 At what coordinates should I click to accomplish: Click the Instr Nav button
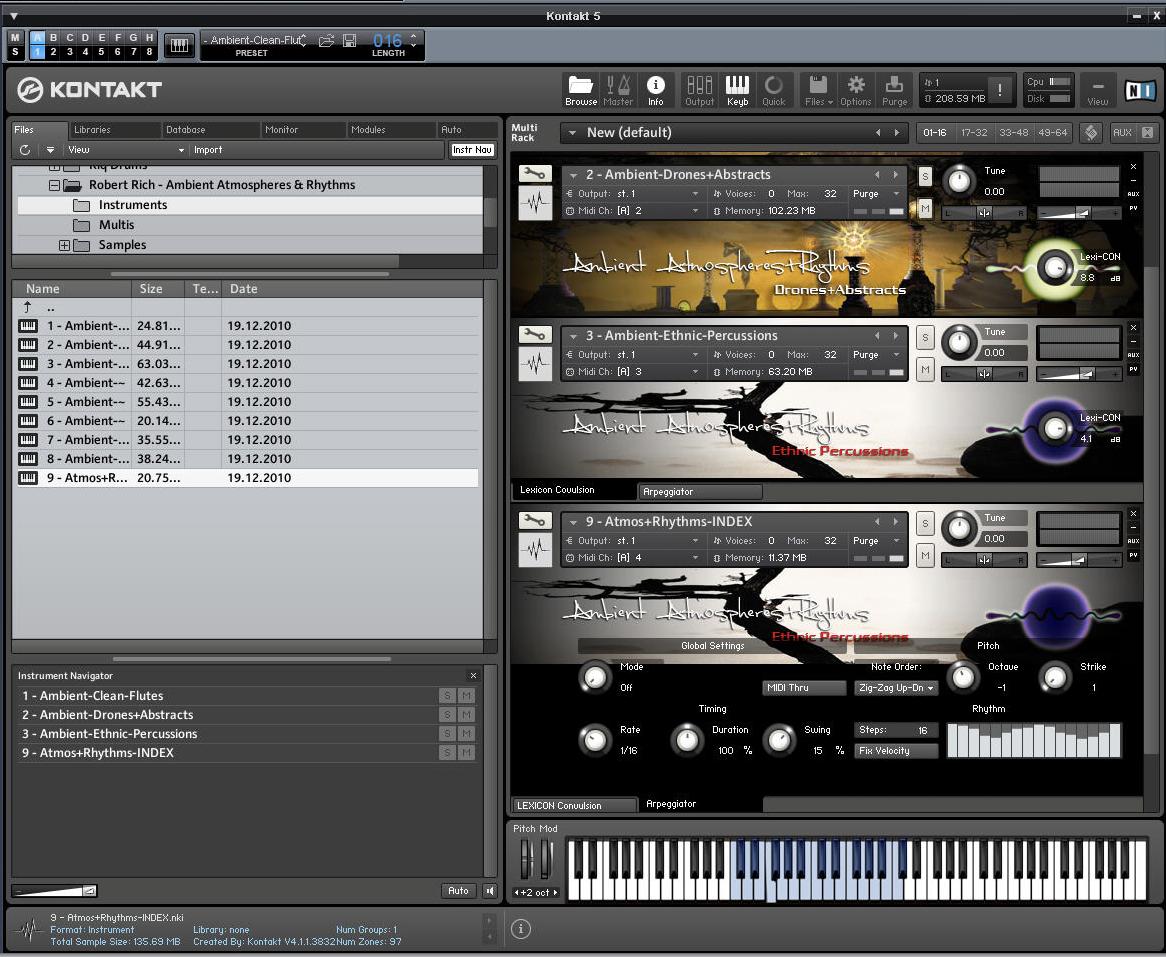click(472, 149)
